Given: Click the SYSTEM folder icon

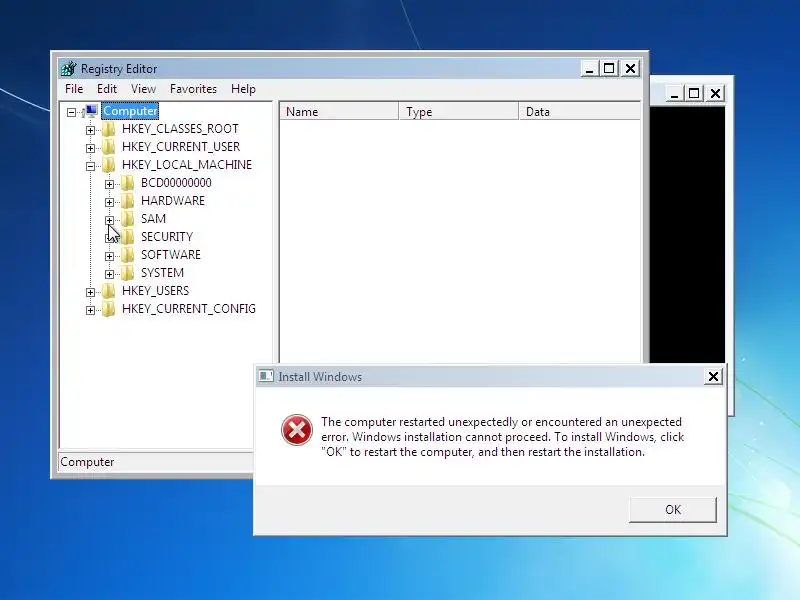Looking at the screenshot, I should (128, 272).
